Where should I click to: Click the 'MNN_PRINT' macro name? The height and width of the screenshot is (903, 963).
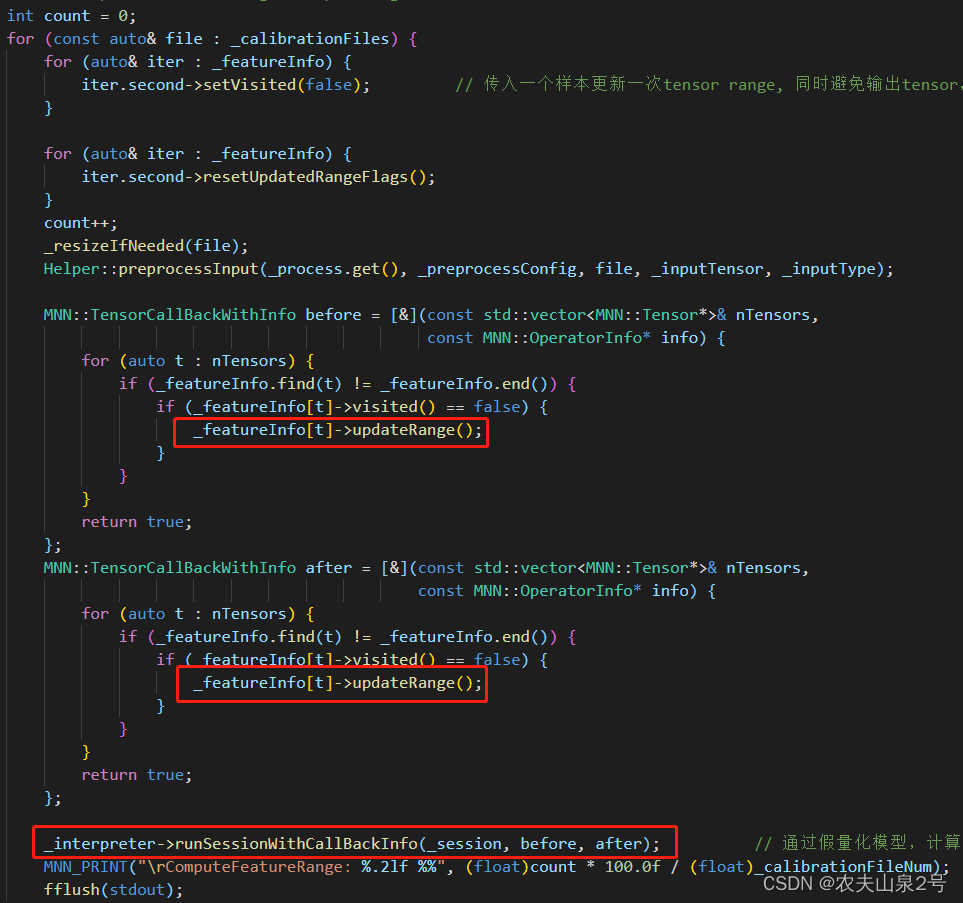(x=86, y=867)
